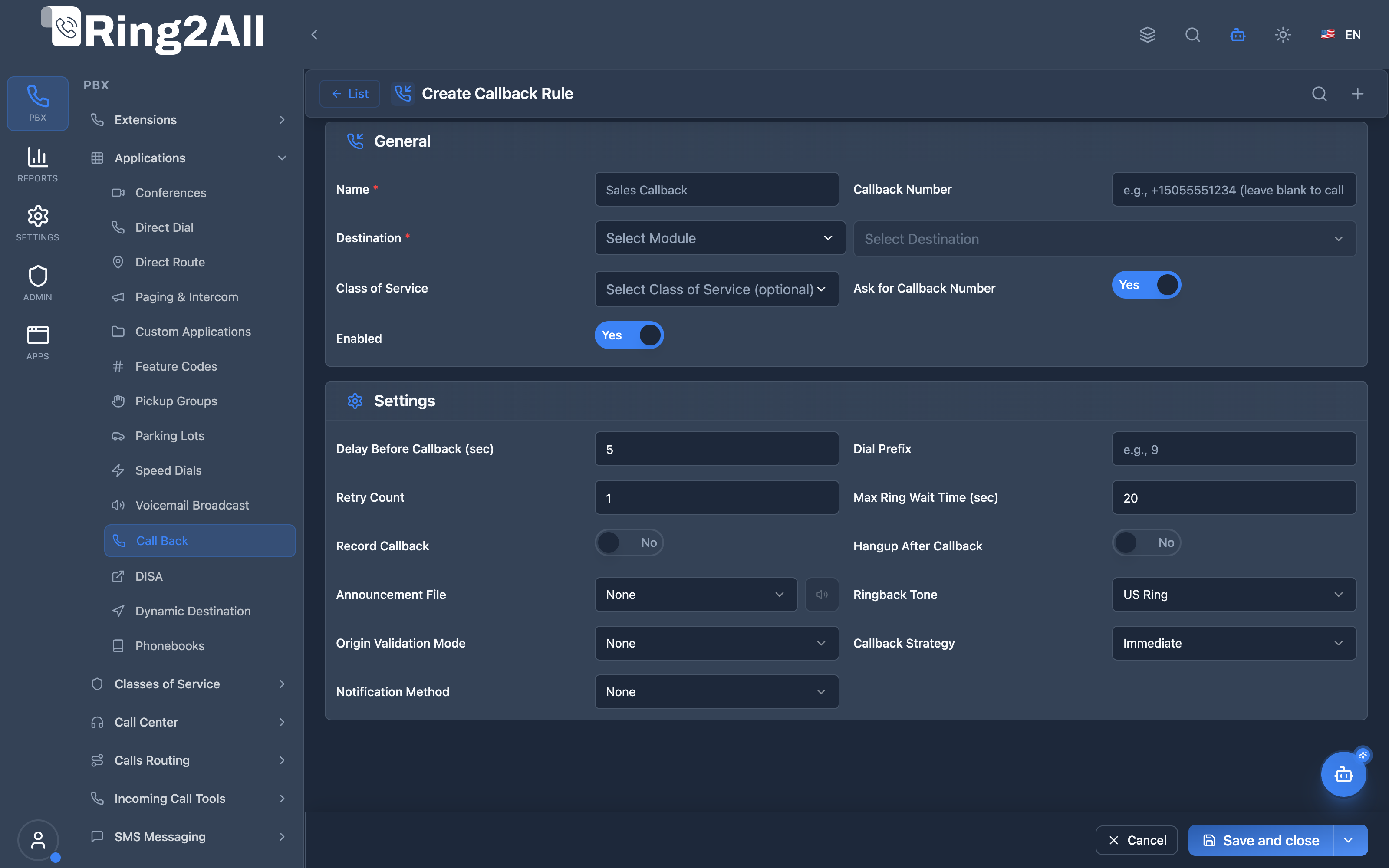Open the Callback Strategy dropdown
This screenshot has width=1389, height=868.
(1234, 643)
